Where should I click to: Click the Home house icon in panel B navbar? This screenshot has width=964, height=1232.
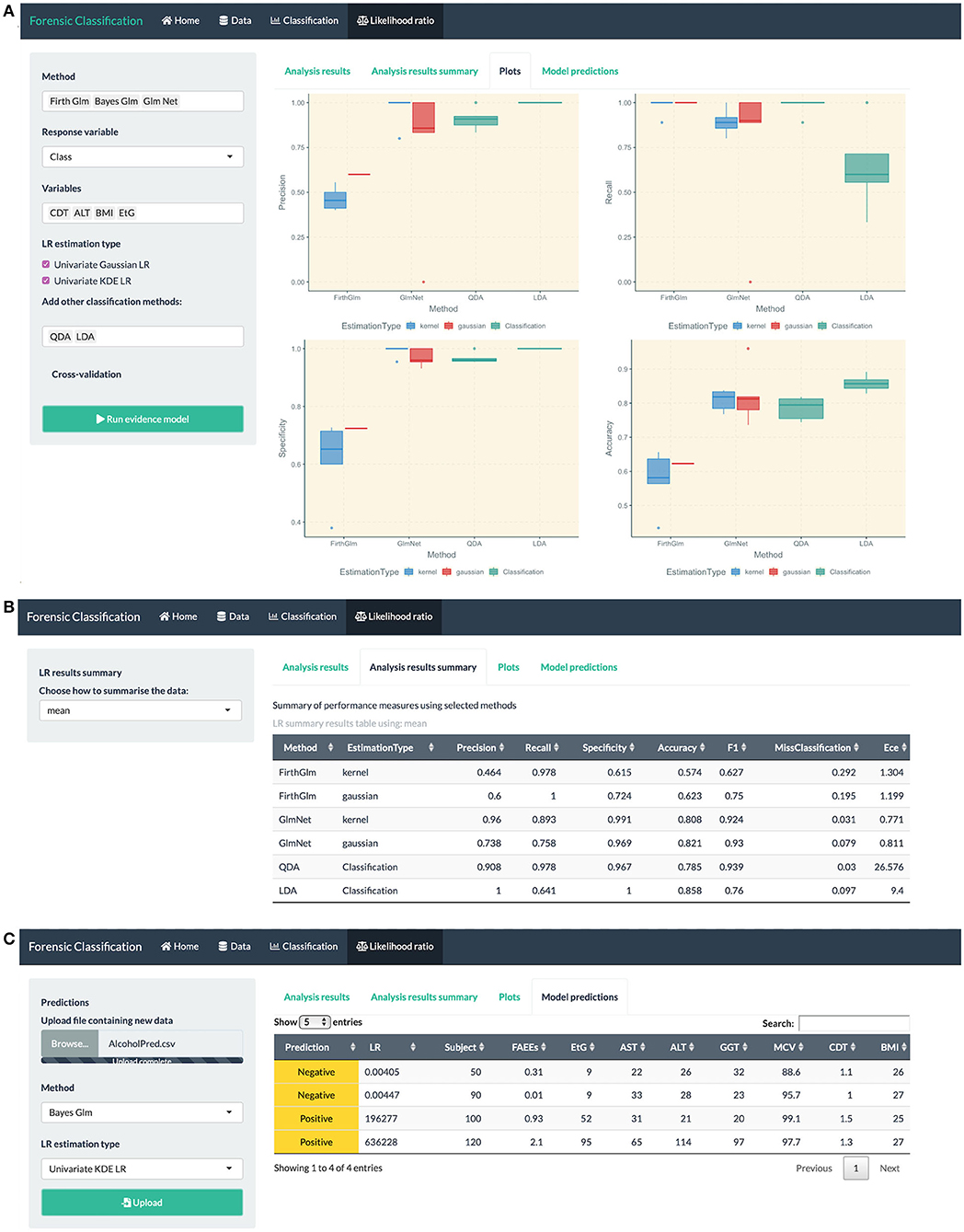point(165,616)
